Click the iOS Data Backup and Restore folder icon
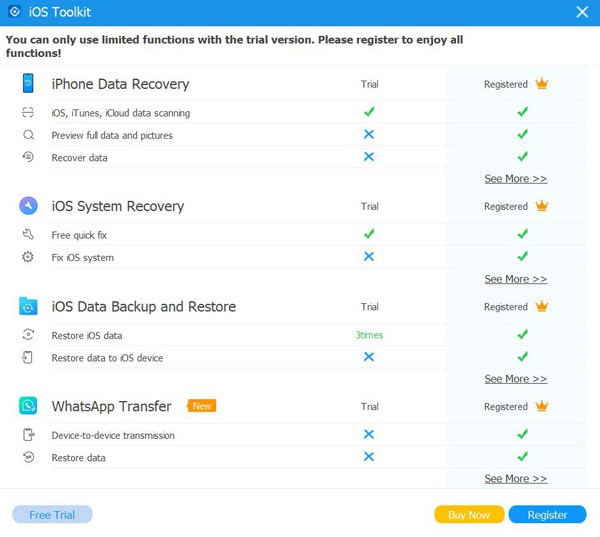Image resolution: width=600 pixels, height=537 pixels. coord(28,306)
